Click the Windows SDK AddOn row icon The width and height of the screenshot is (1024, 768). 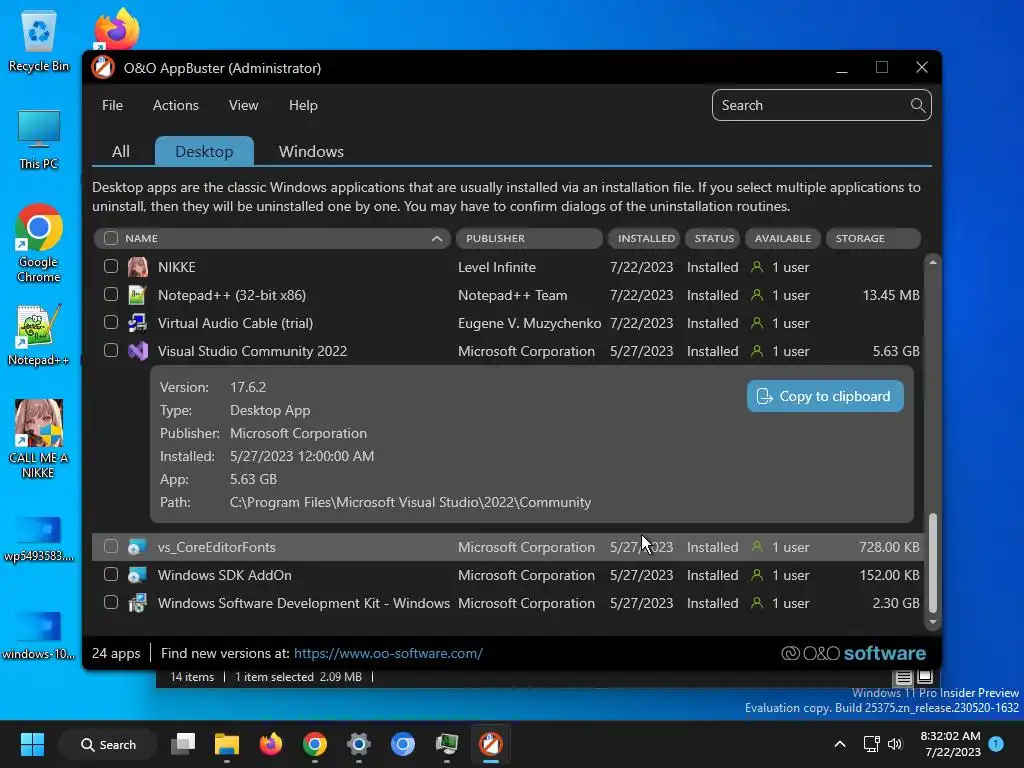click(137, 575)
